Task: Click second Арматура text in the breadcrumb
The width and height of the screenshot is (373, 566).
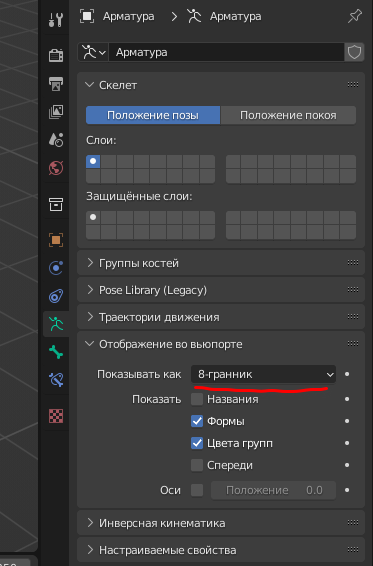Action: click(235, 16)
